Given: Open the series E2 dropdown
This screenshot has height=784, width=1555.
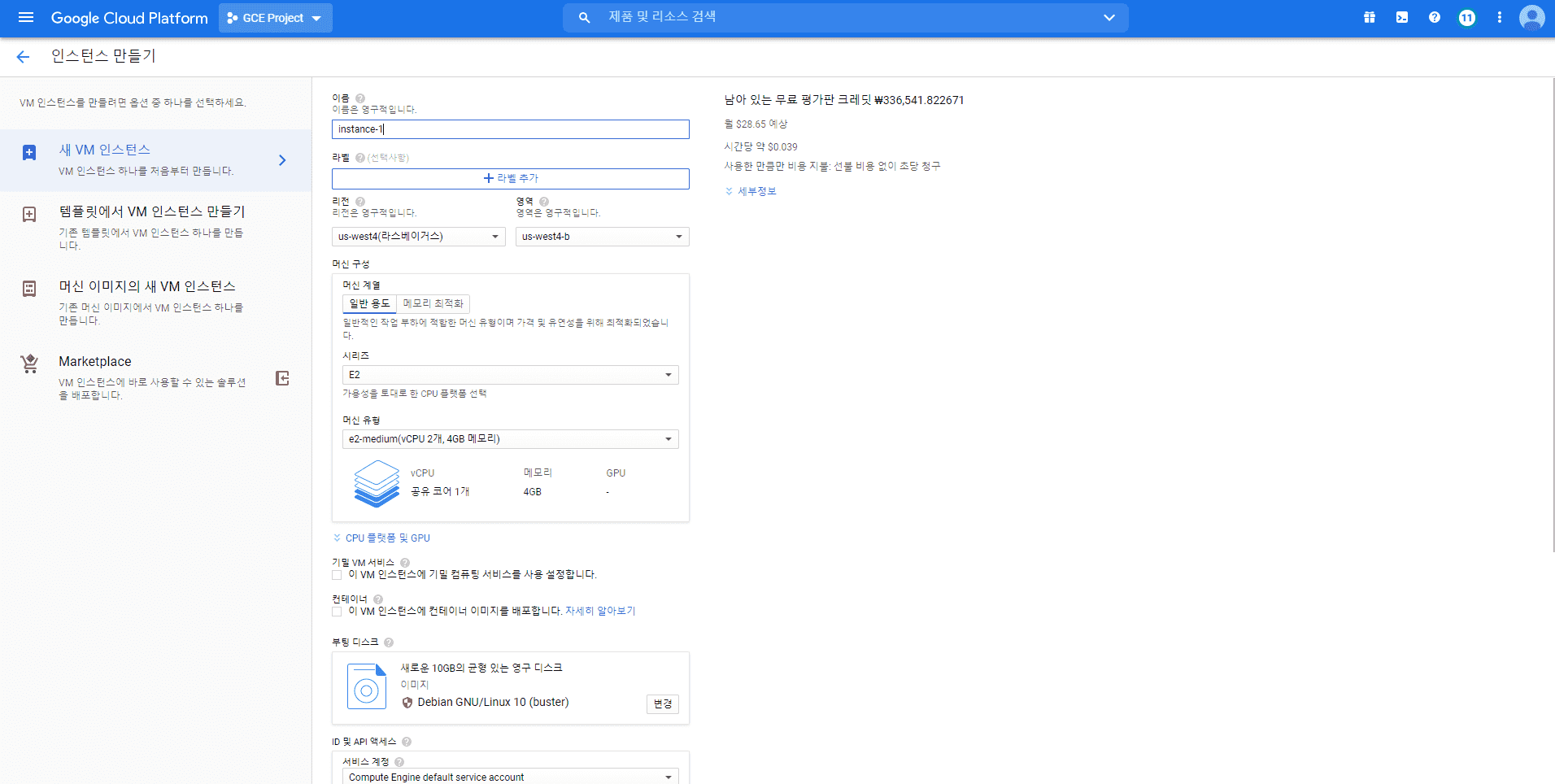Looking at the screenshot, I should (x=511, y=375).
